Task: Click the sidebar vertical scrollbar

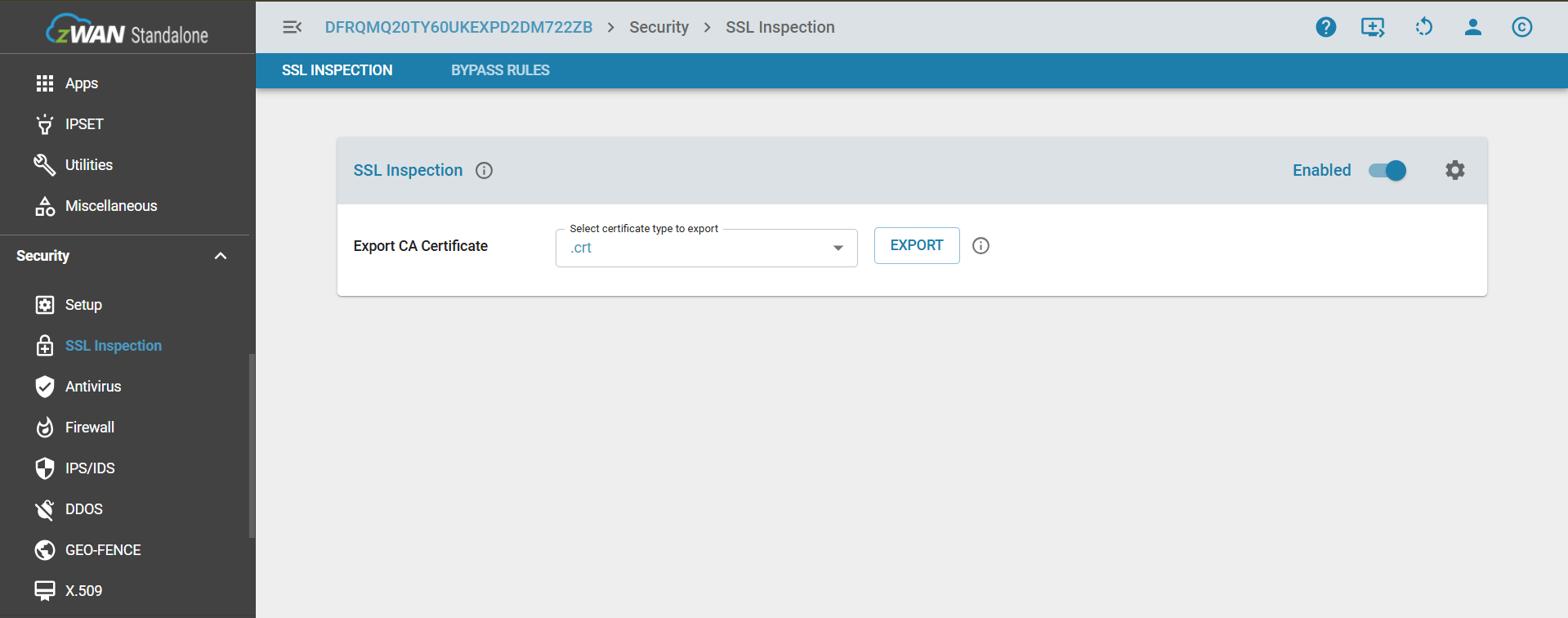Action: (x=252, y=446)
